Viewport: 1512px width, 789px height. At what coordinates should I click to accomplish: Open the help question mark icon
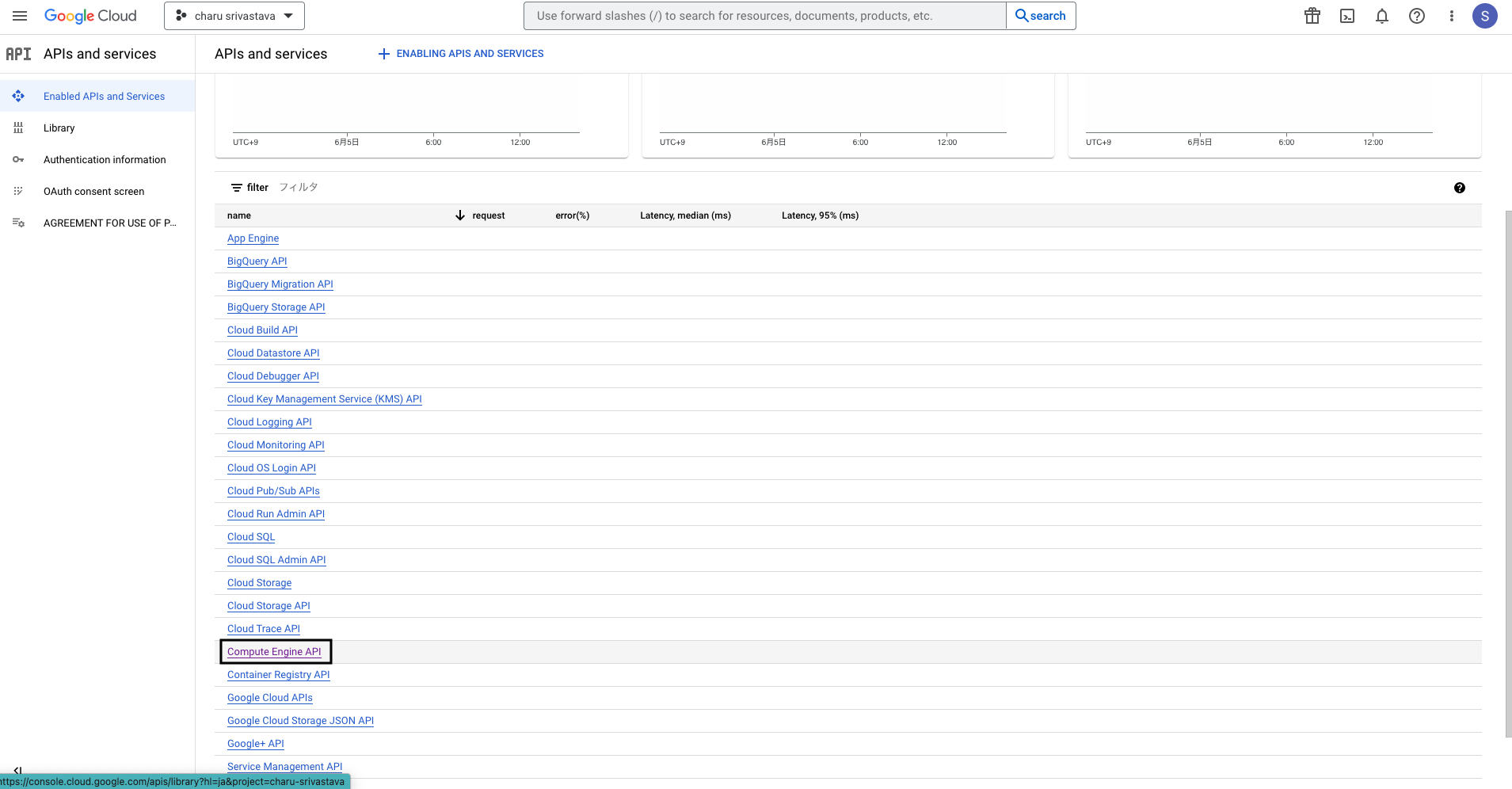coord(1417,16)
